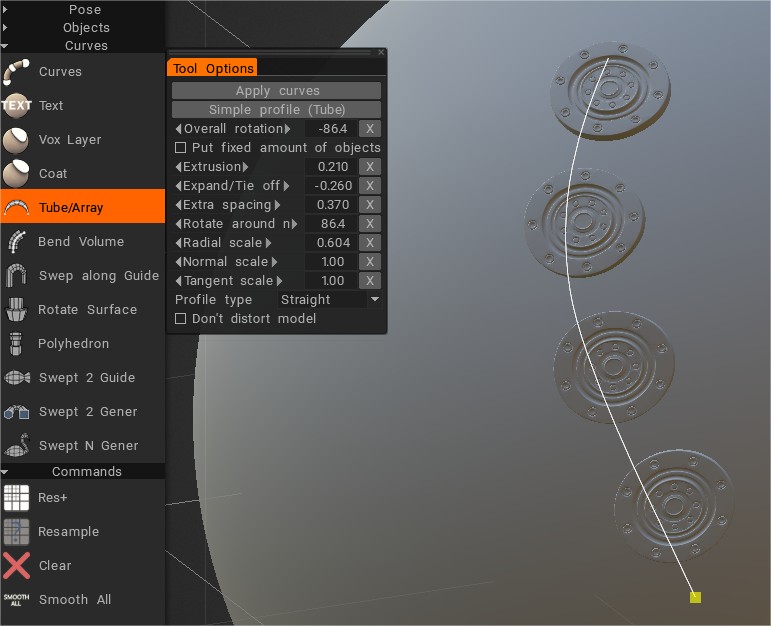Image resolution: width=771 pixels, height=626 pixels.
Task: Click Simple profile (Tube) button
Action: click(277, 110)
